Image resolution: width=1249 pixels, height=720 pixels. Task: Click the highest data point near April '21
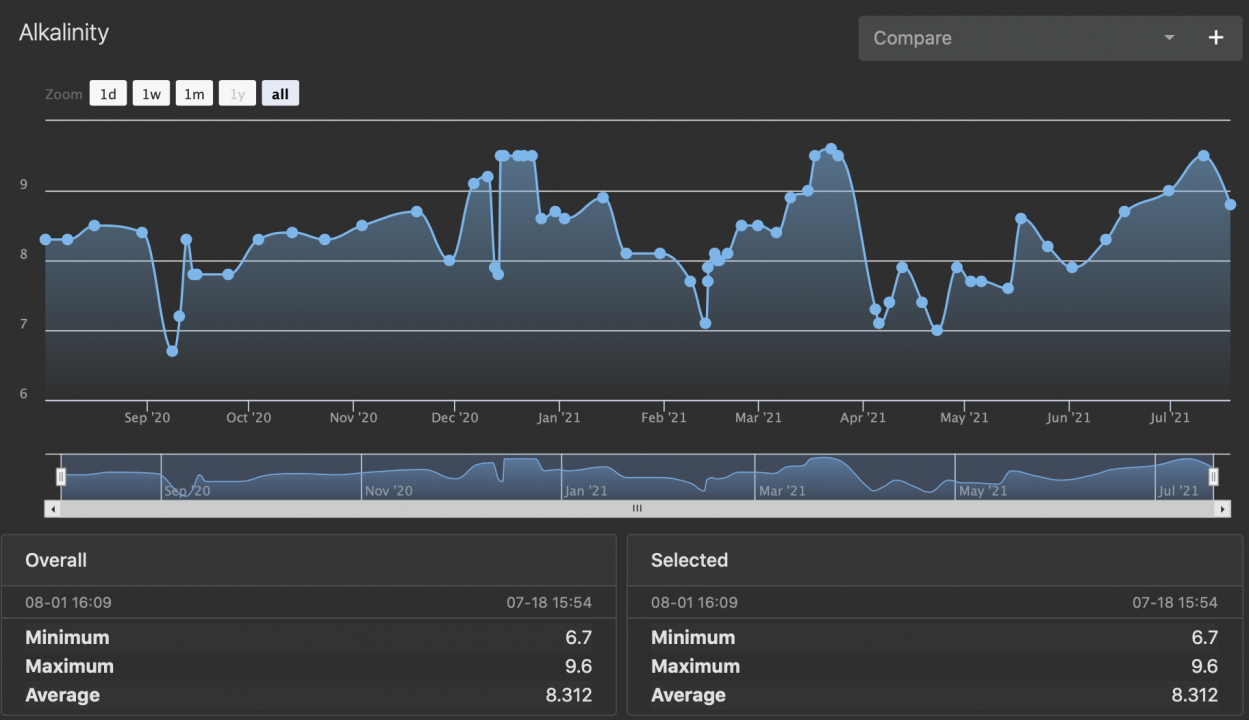831,149
